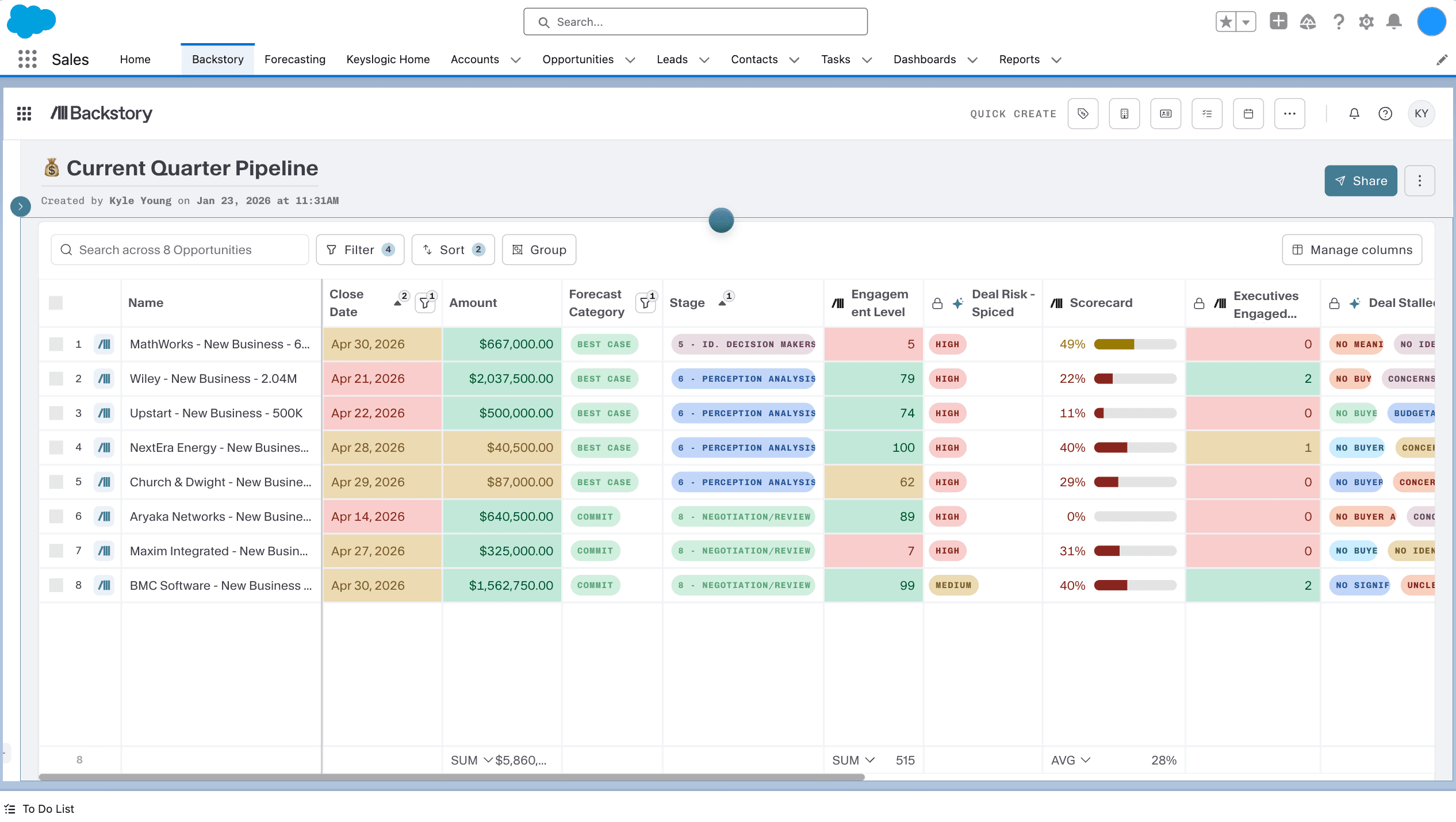1456x822 pixels.
Task: Expand the Contacts tab dropdown
Action: pyautogui.click(x=795, y=60)
